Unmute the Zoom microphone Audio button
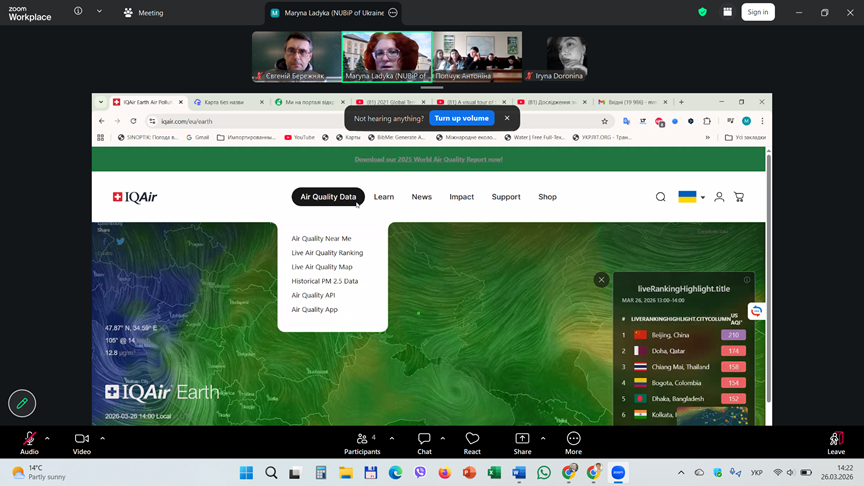The width and height of the screenshot is (864, 486). (29, 439)
